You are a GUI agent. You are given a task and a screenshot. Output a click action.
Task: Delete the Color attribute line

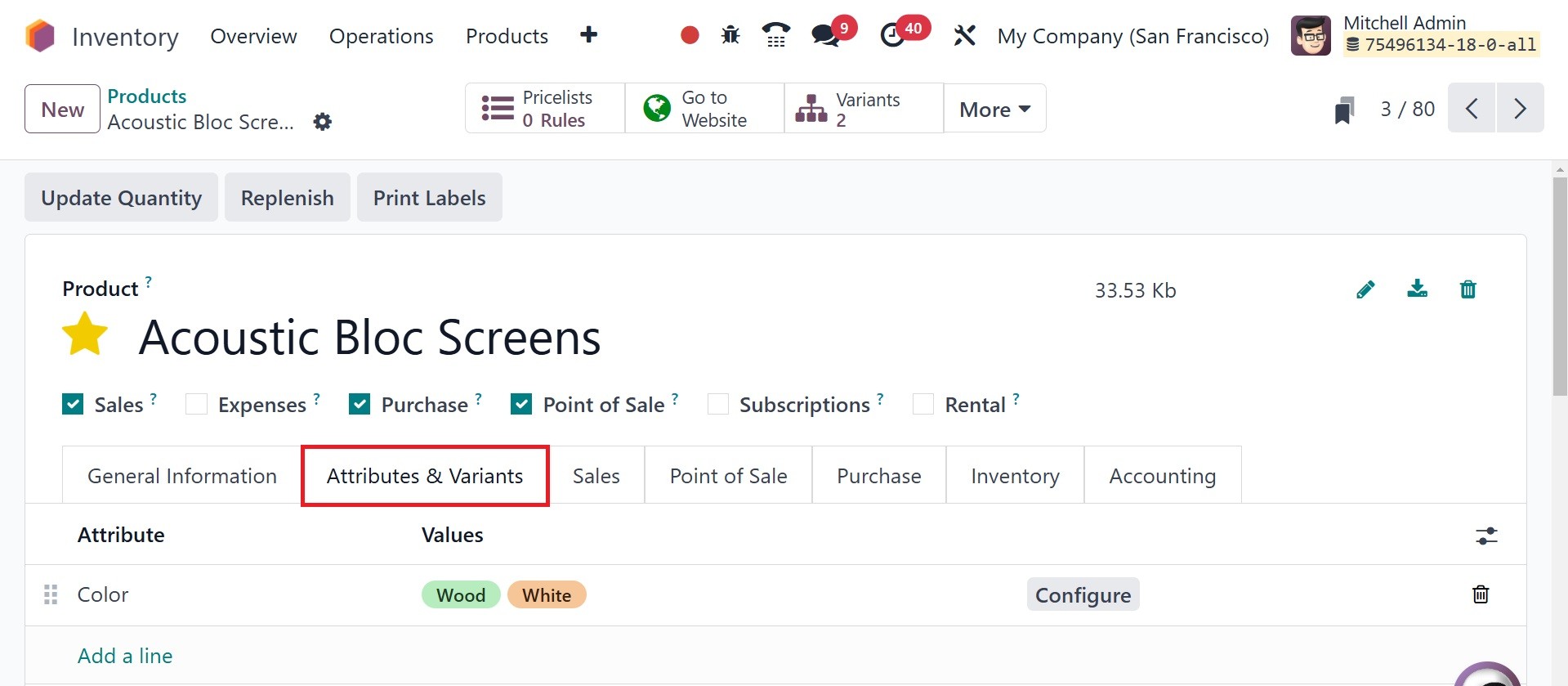1480,594
